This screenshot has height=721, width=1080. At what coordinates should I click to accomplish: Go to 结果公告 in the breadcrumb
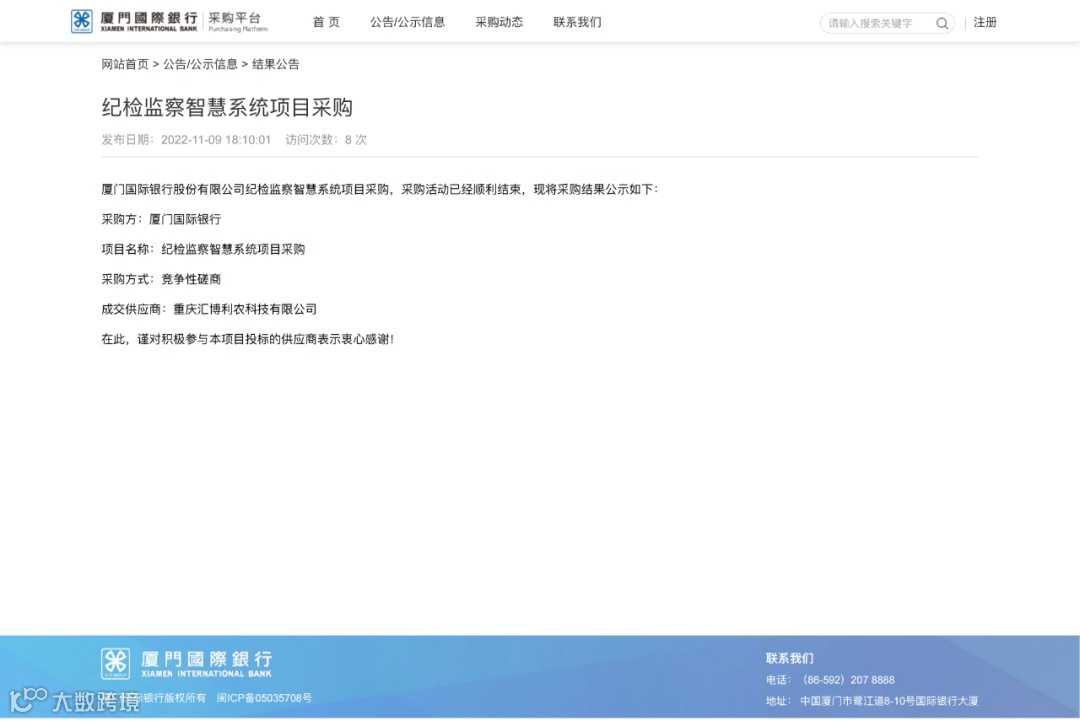(276, 64)
